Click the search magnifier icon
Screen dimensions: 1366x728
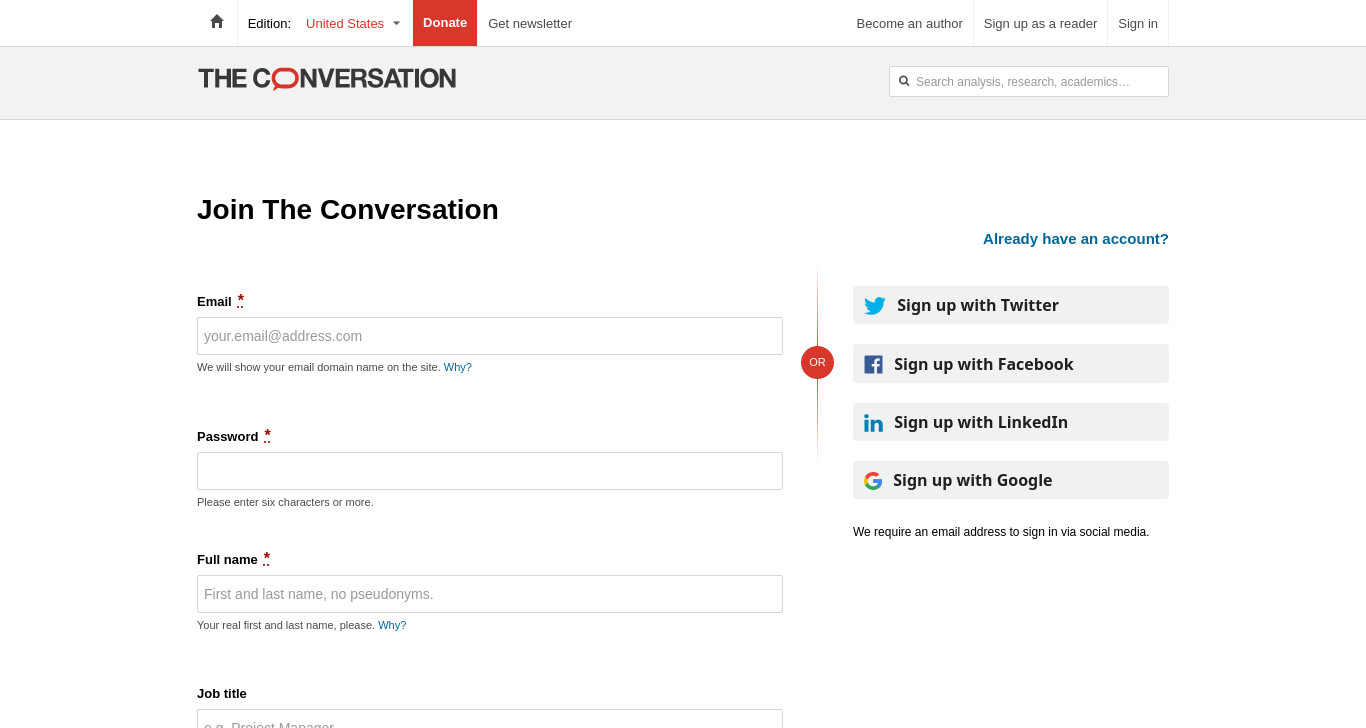[904, 81]
